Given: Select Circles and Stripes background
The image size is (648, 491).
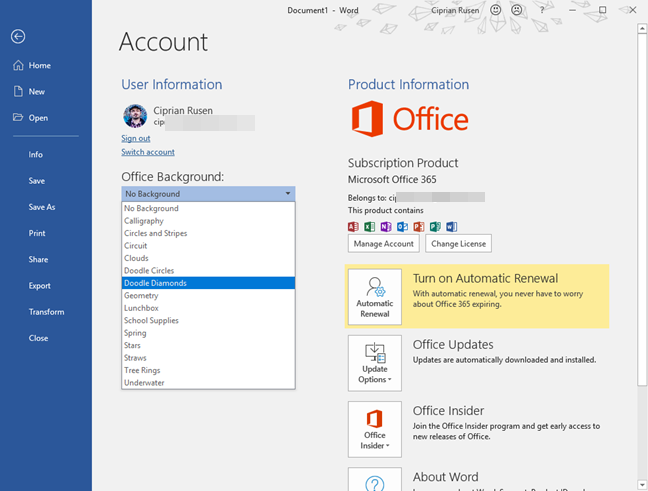Looking at the screenshot, I should point(208,233).
